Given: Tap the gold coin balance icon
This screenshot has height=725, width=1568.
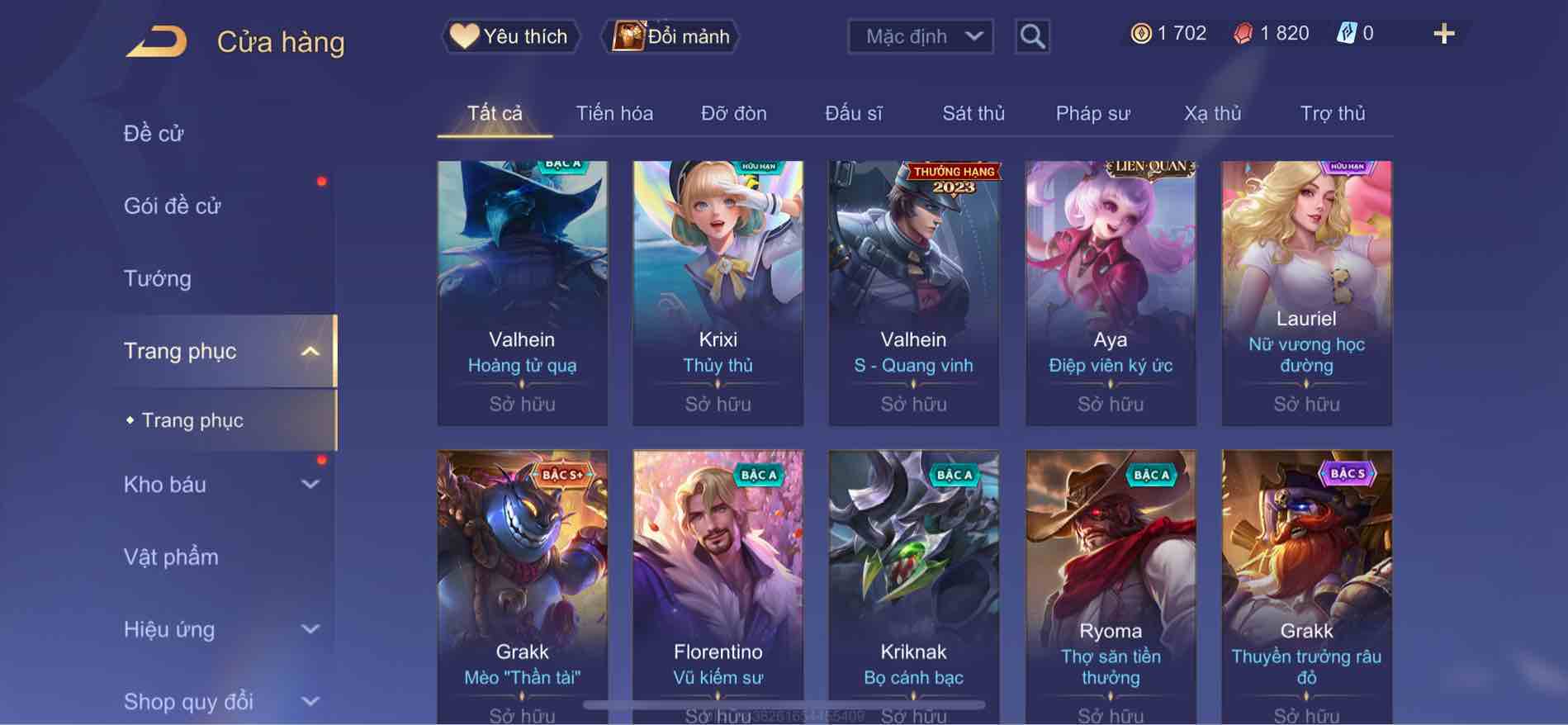Looking at the screenshot, I should coord(1140,33).
